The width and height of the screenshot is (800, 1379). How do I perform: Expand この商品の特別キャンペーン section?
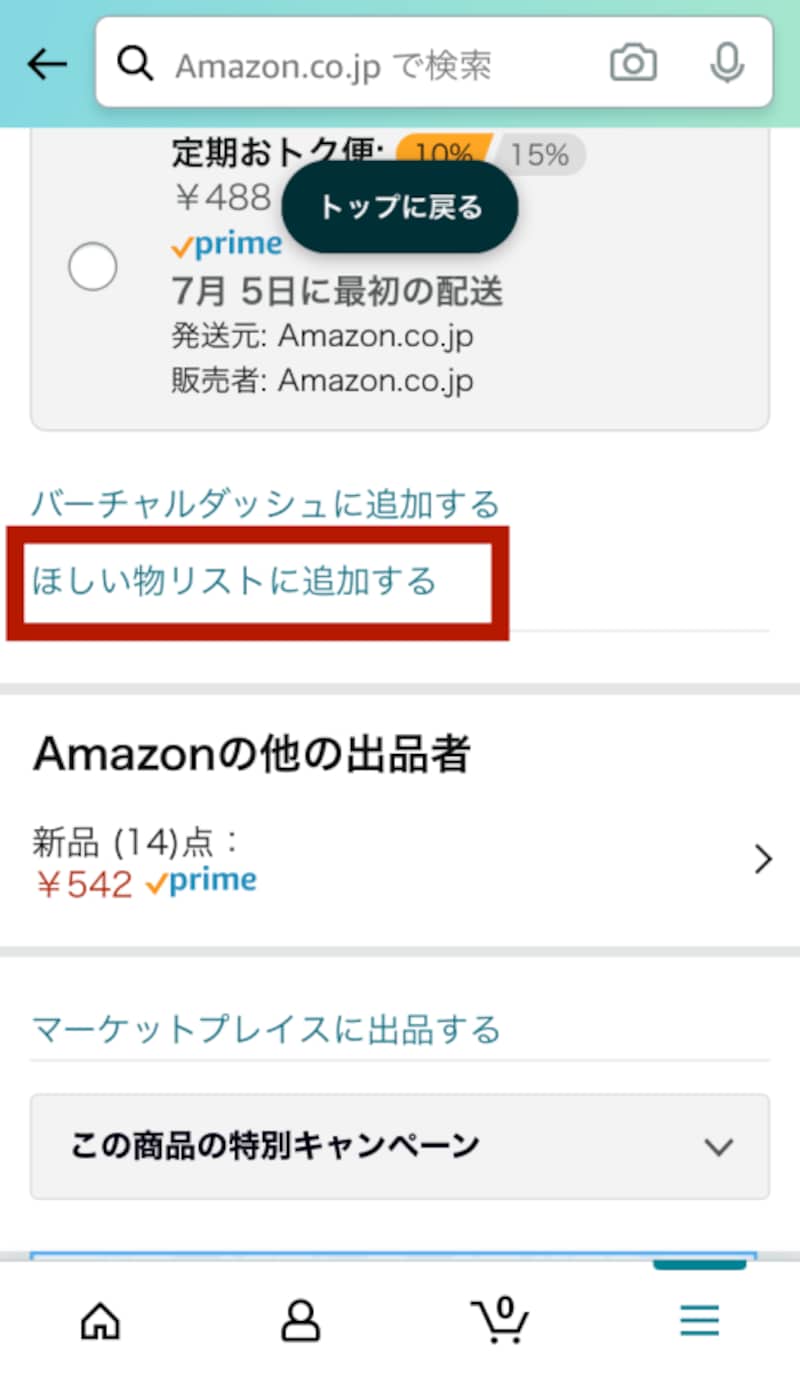(400, 1146)
